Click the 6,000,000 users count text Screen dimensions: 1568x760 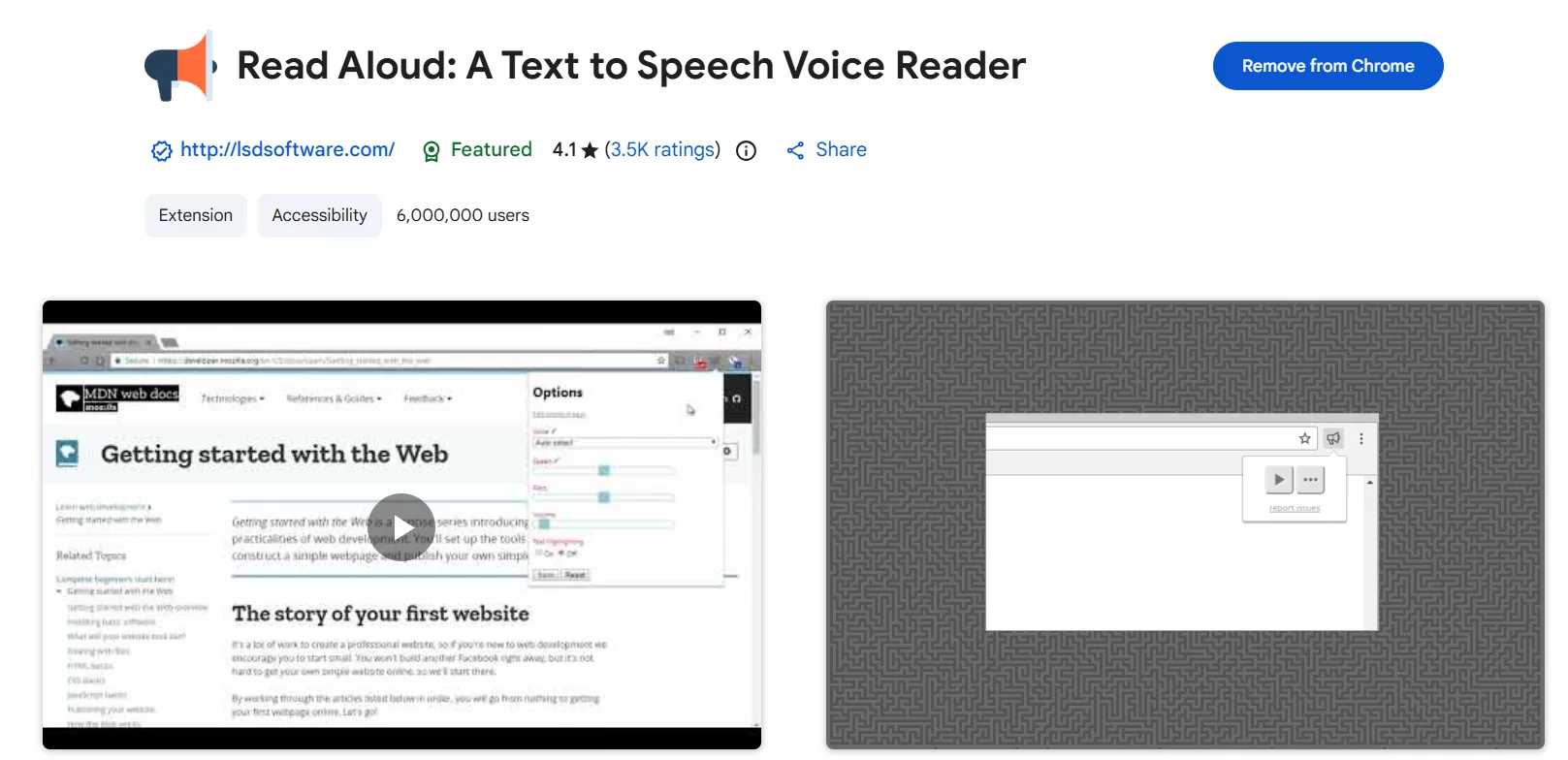pyautogui.click(x=463, y=215)
